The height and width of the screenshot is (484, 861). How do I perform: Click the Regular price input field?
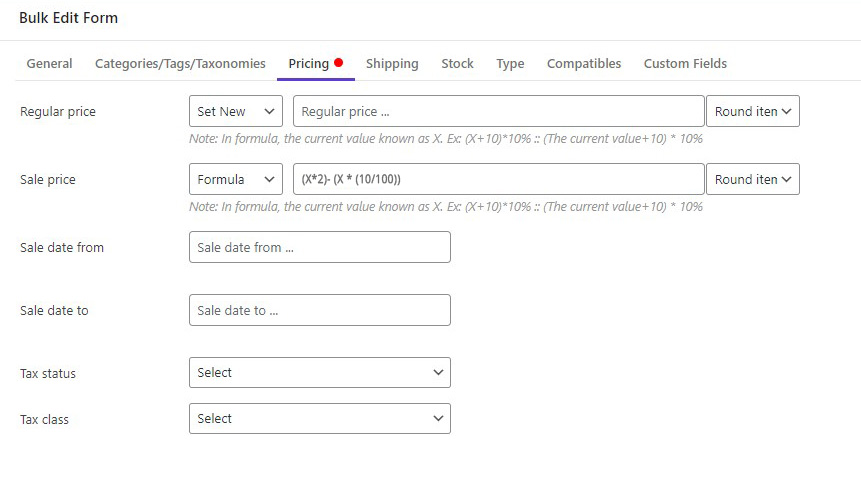click(x=499, y=111)
